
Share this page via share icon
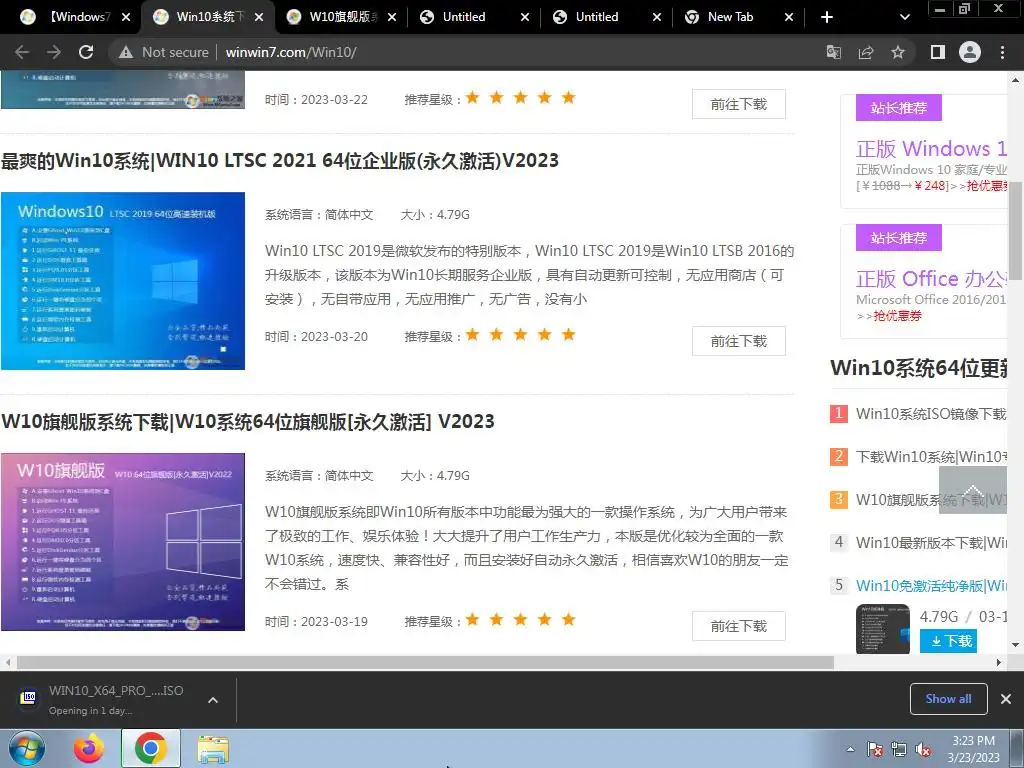point(866,52)
